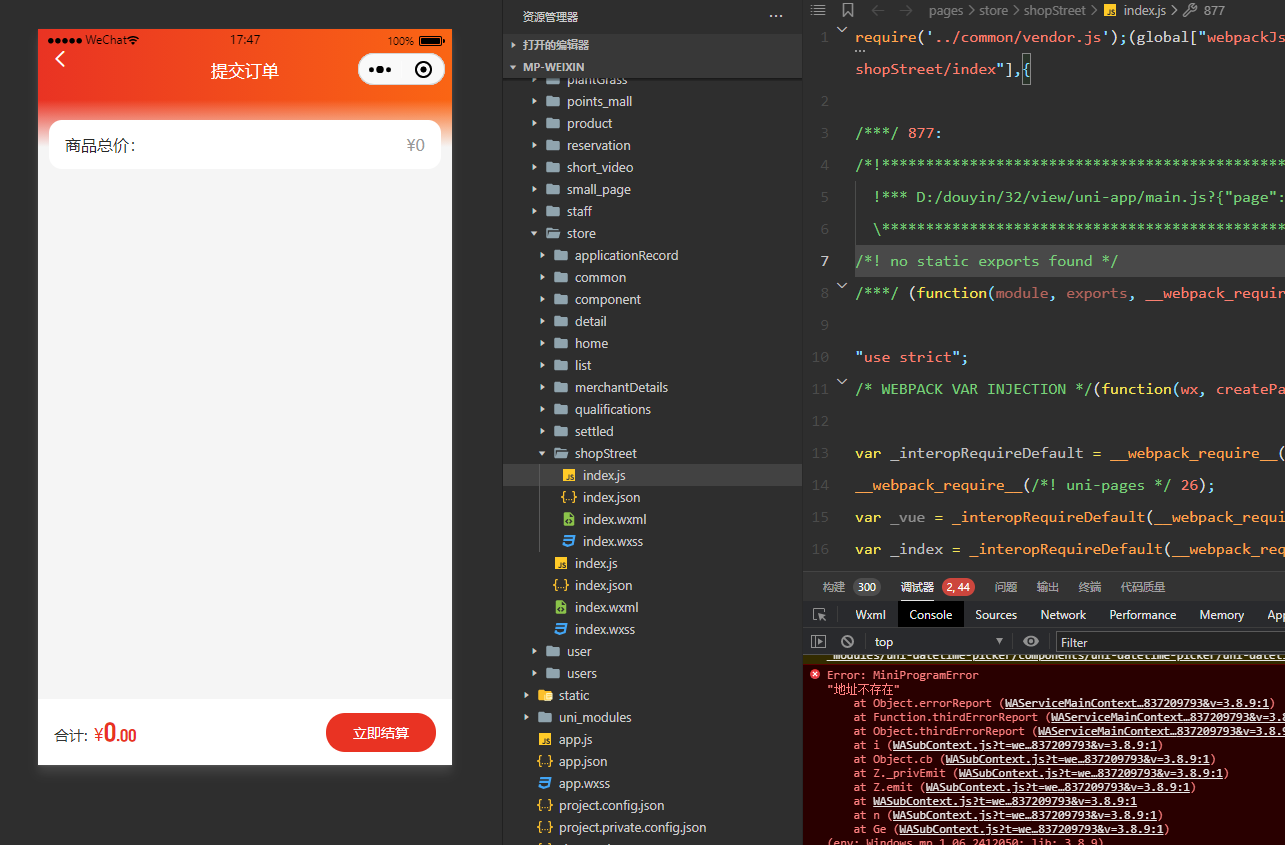Click the pages breadcrumb segment

tap(946, 10)
